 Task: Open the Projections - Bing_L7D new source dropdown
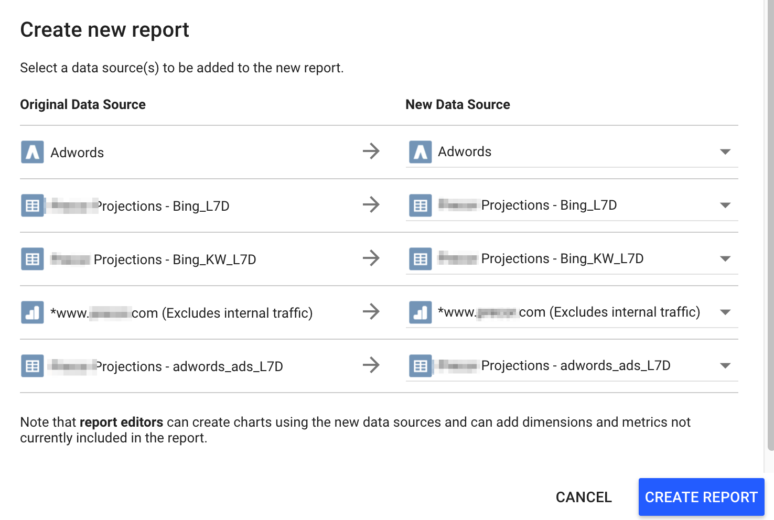[x=572, y=205]
